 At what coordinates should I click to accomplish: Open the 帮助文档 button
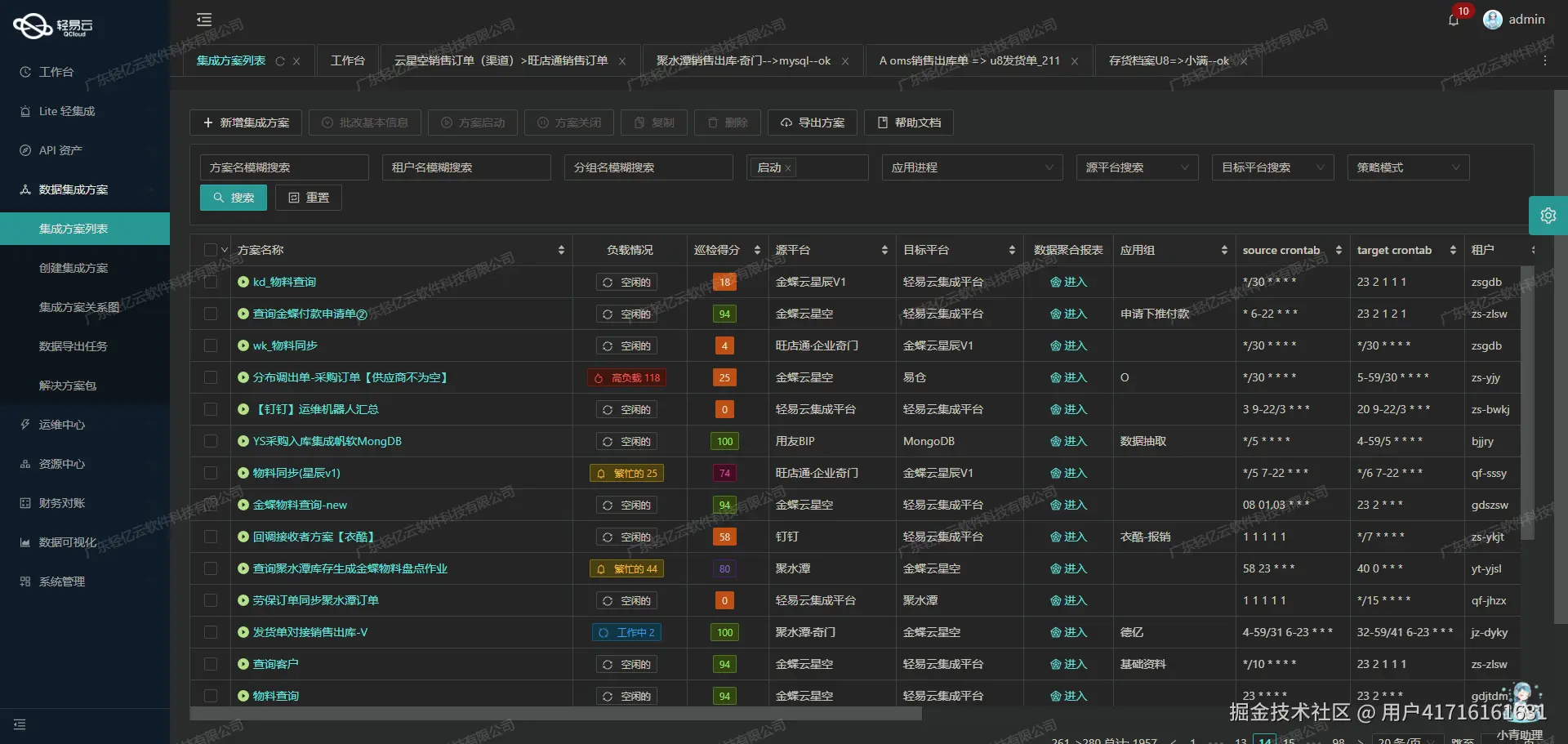[x=907, y=123]
